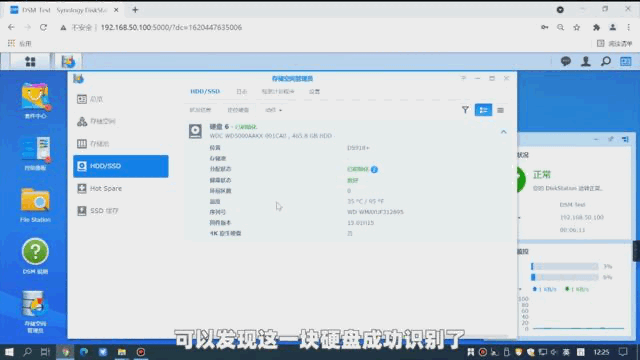Open the 动作 action dropdown

(x=273, y=110)
